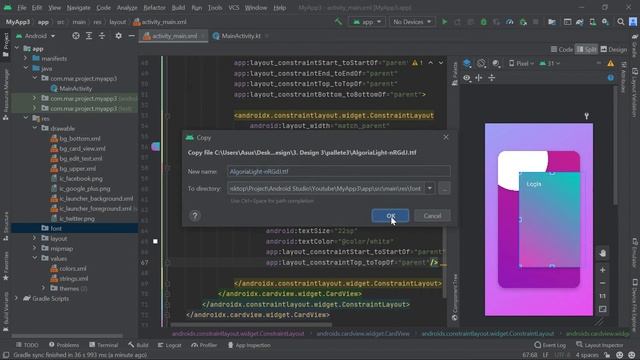
Task: Expand the layout folder
Action: 35,238
